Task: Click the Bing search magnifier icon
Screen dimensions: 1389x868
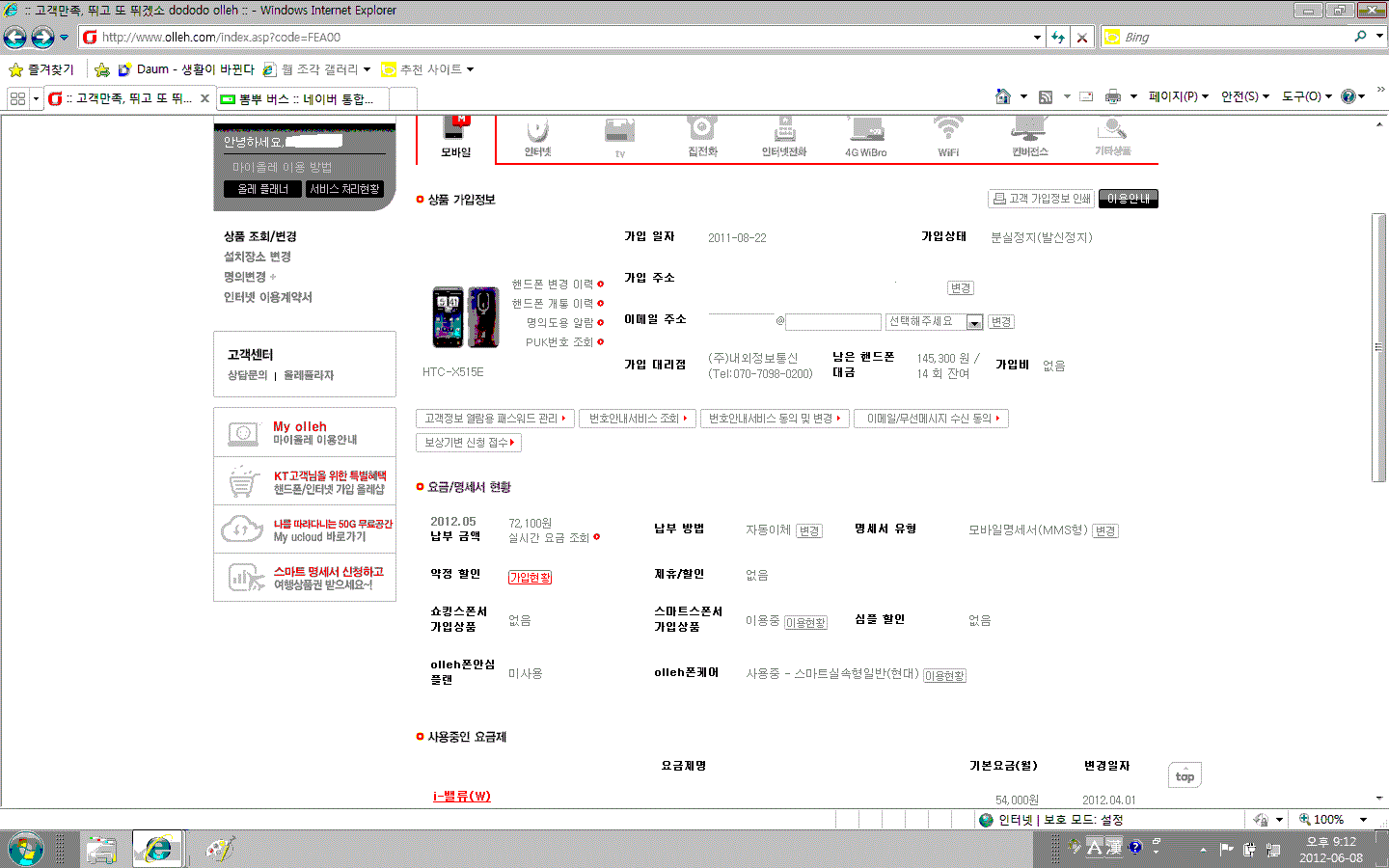Action: (x=1360, y=37)
